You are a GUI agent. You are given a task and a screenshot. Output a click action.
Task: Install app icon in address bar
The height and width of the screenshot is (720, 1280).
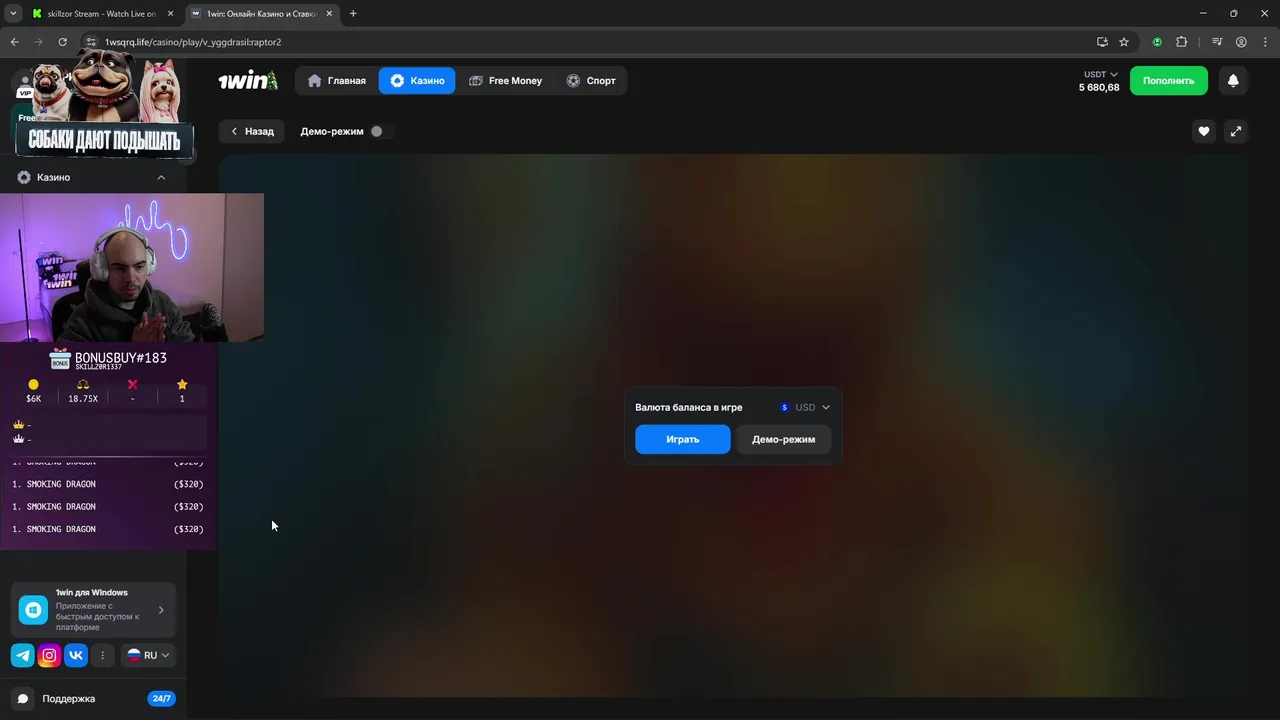[1102, 42]
